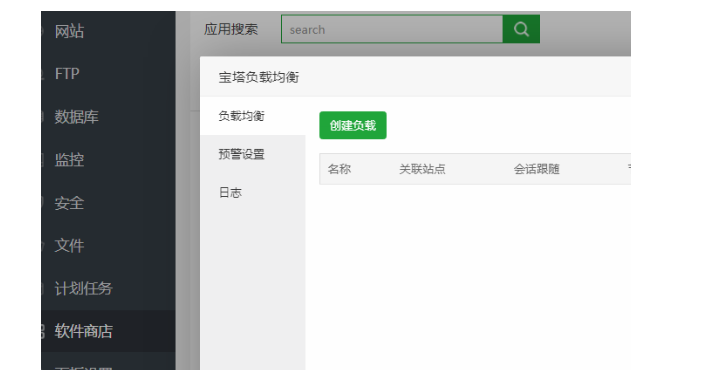Open 计划任务 in the sidebar

pyautogui.click(x=83, y=288)
